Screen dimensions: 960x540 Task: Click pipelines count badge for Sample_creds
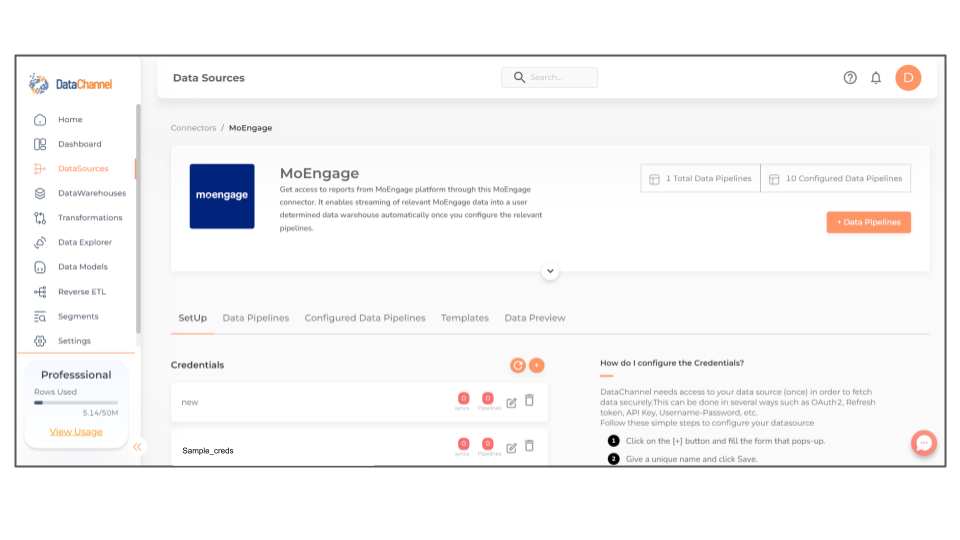488,444
